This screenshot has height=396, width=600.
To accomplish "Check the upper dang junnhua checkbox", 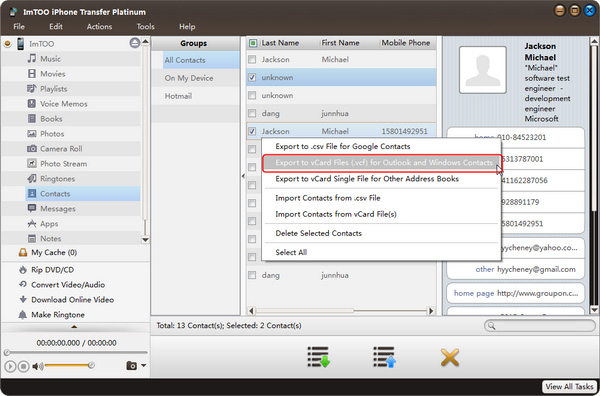I will pos(252,113).
